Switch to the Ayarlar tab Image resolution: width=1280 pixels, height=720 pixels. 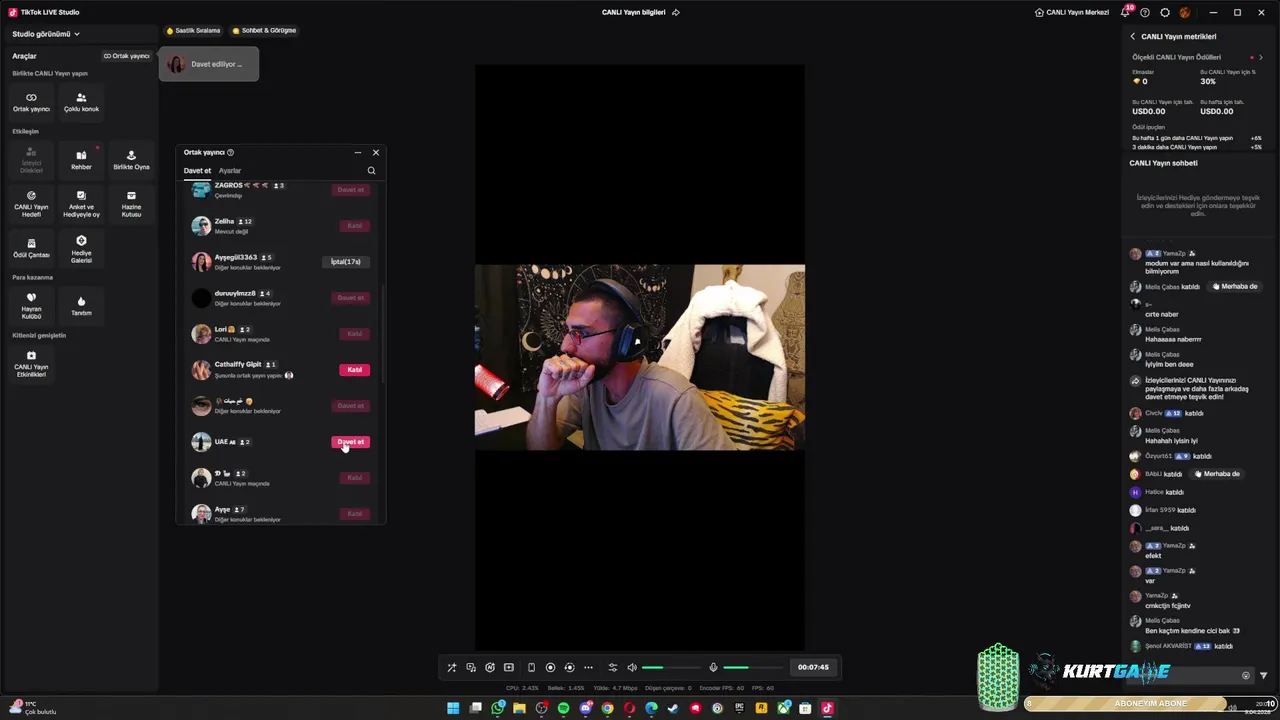(230, 170)
